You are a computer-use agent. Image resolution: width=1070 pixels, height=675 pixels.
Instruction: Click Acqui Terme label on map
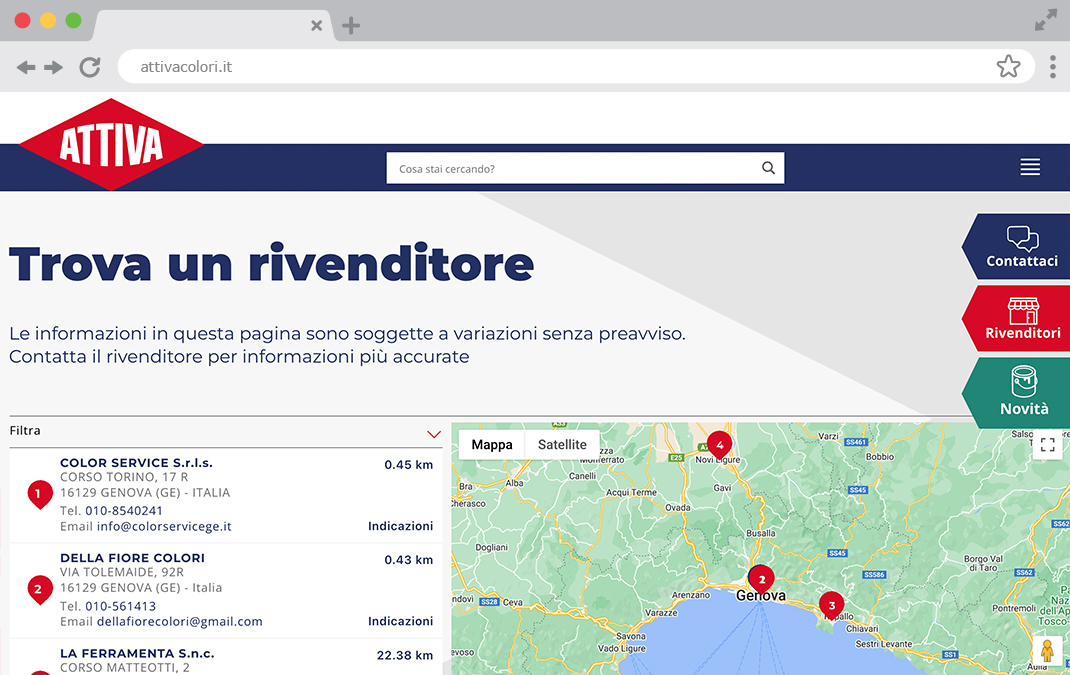tap(631, 492)
